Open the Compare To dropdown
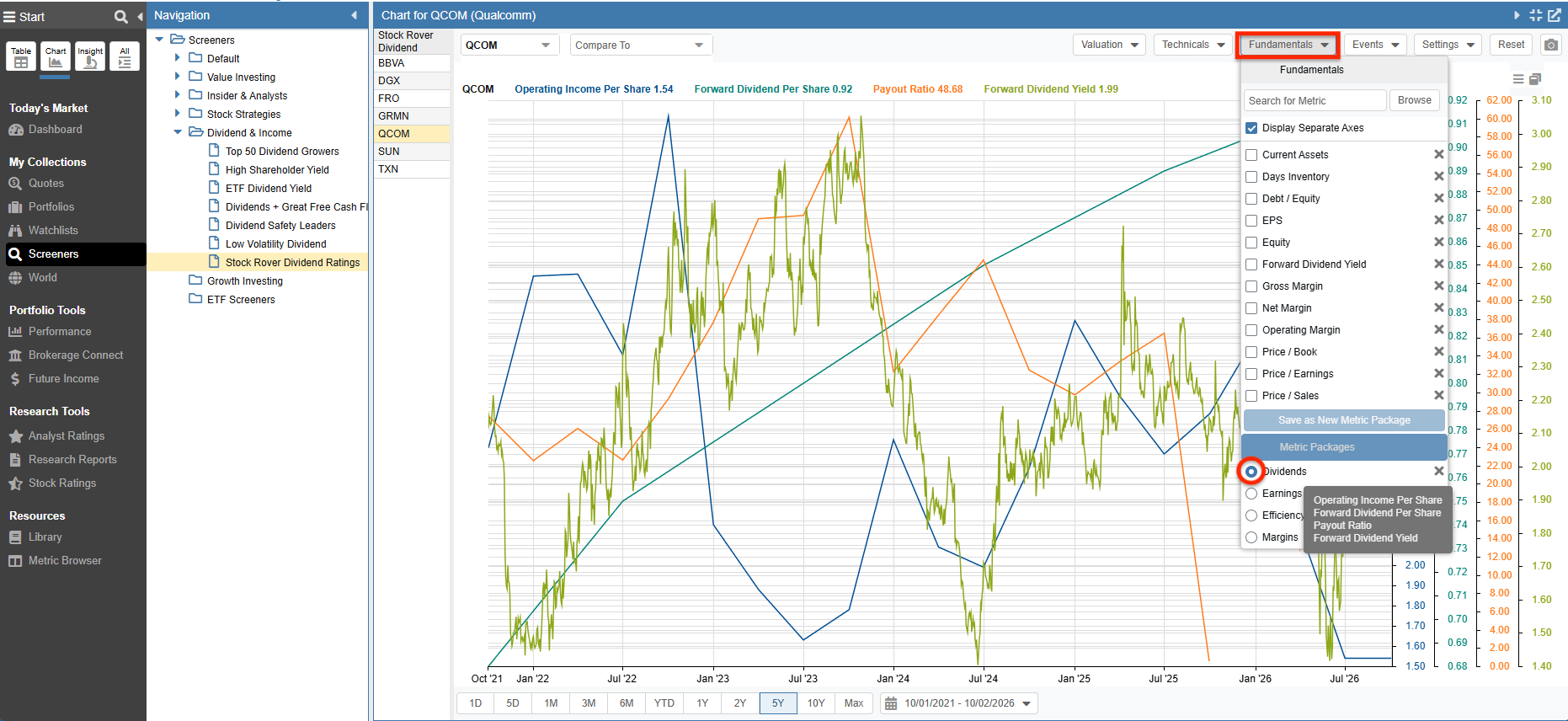This screenshot has height=721, width=1568. [x=641, y=45]
